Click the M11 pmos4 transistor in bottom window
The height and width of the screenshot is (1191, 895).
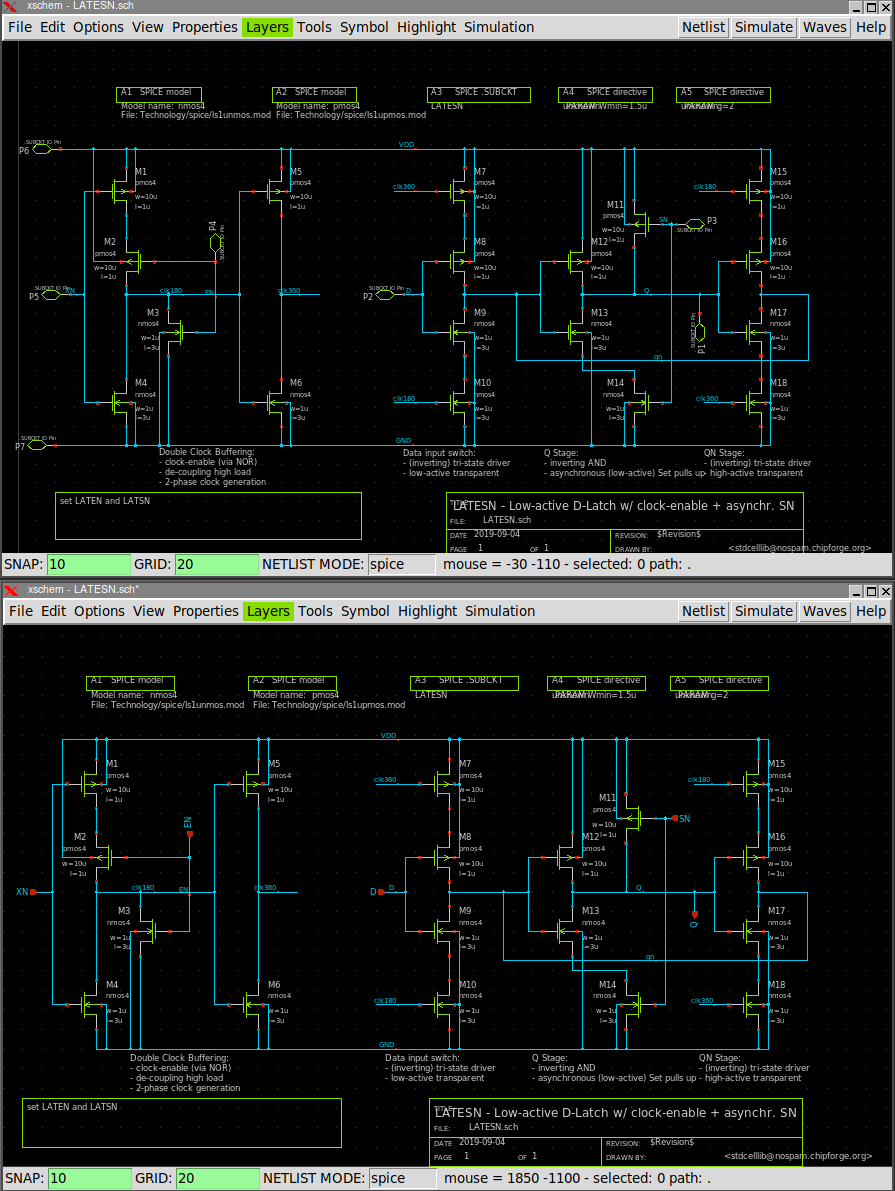click(x=631, y=817)
